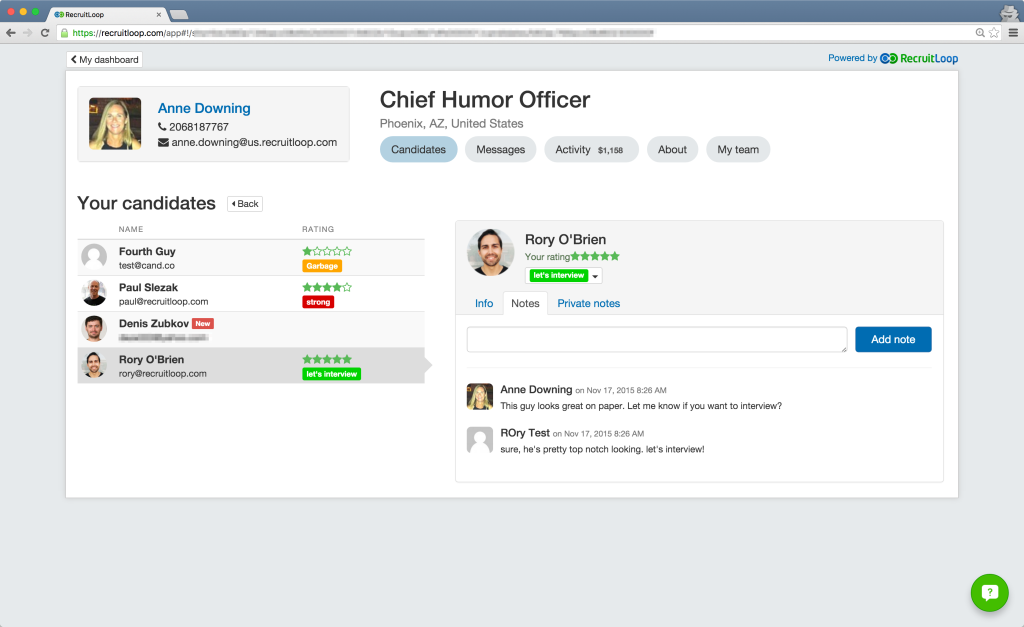Open the status dropdown arrow next to let's interview
This screenshot has width=1024, height=627.
(595, 276)
